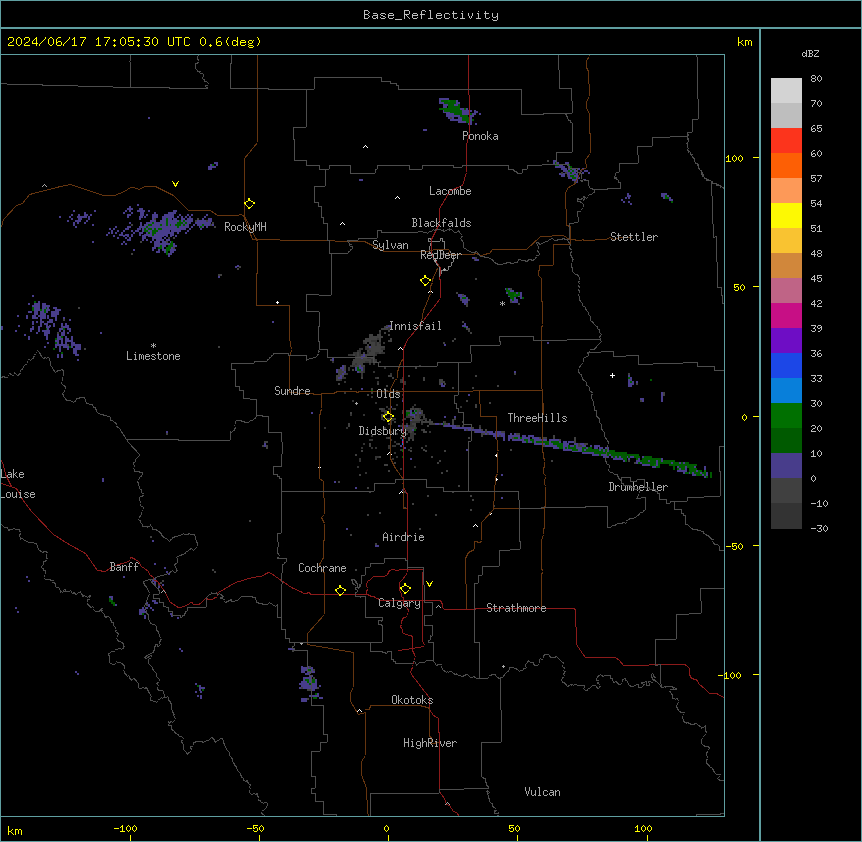Click the yellow diamond marker above Calgary label
The image size is (862, 842).
click(x=405, y=589)
